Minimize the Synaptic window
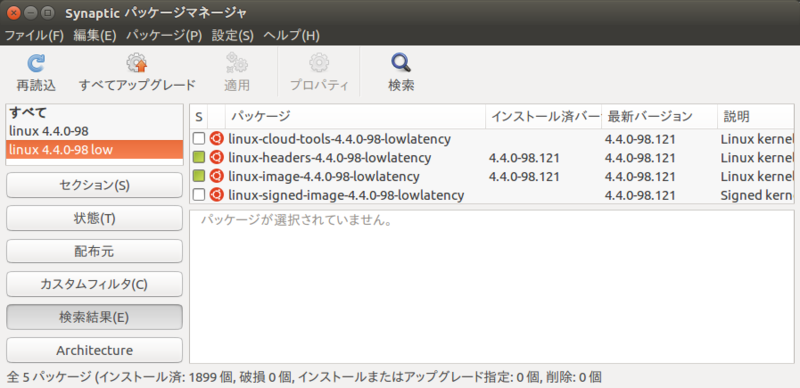800x388 pixels. tap(31, 12)
